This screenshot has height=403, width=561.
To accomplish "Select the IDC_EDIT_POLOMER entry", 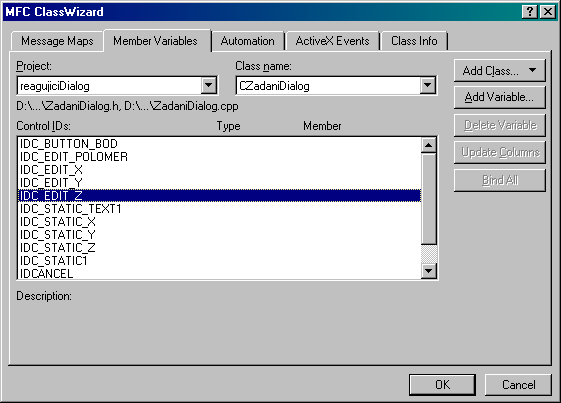I will (x=219, y=157).
